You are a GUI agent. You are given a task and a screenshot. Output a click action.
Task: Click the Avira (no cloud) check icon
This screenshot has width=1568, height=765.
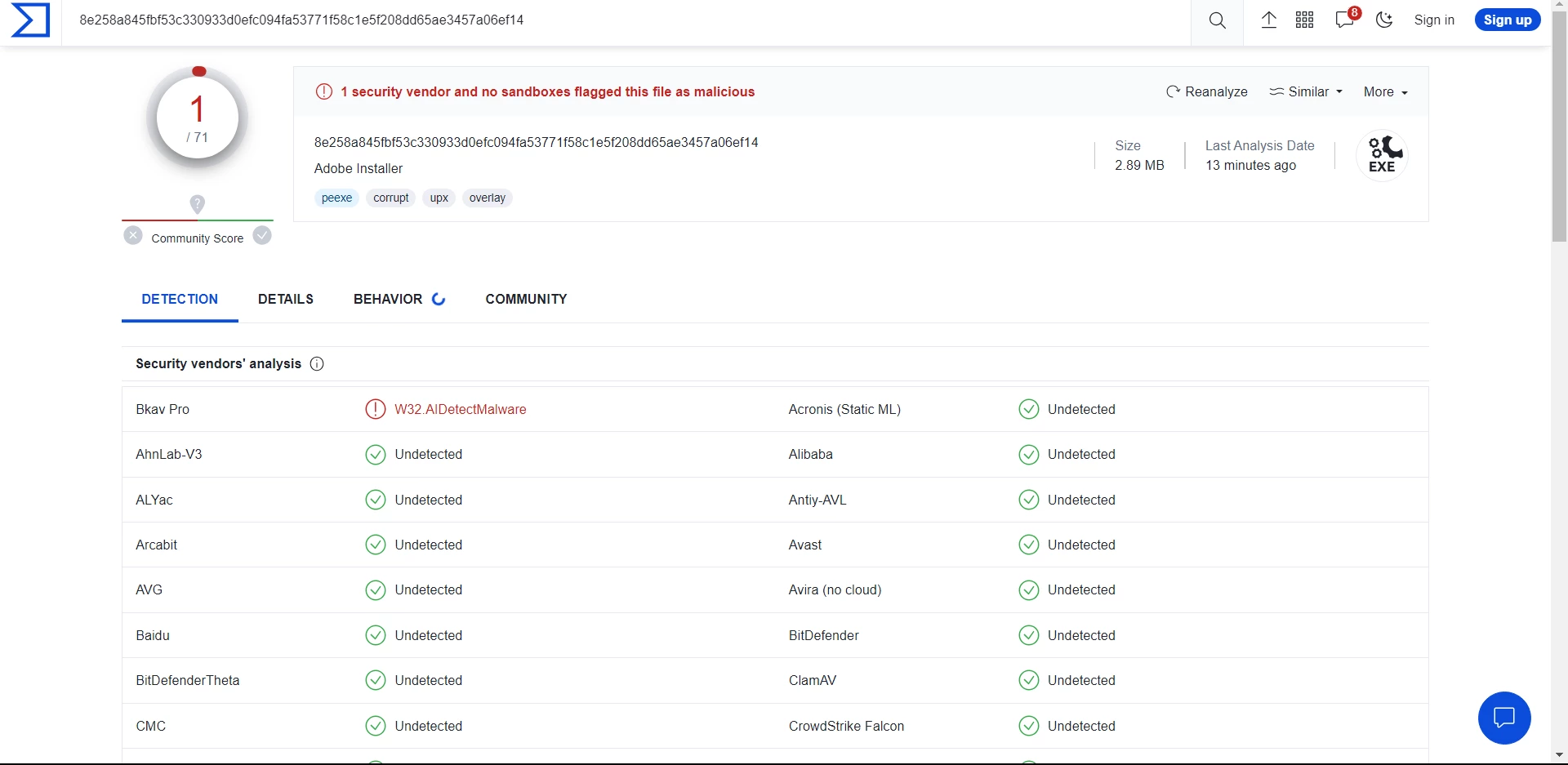[x=1028, y=589]
